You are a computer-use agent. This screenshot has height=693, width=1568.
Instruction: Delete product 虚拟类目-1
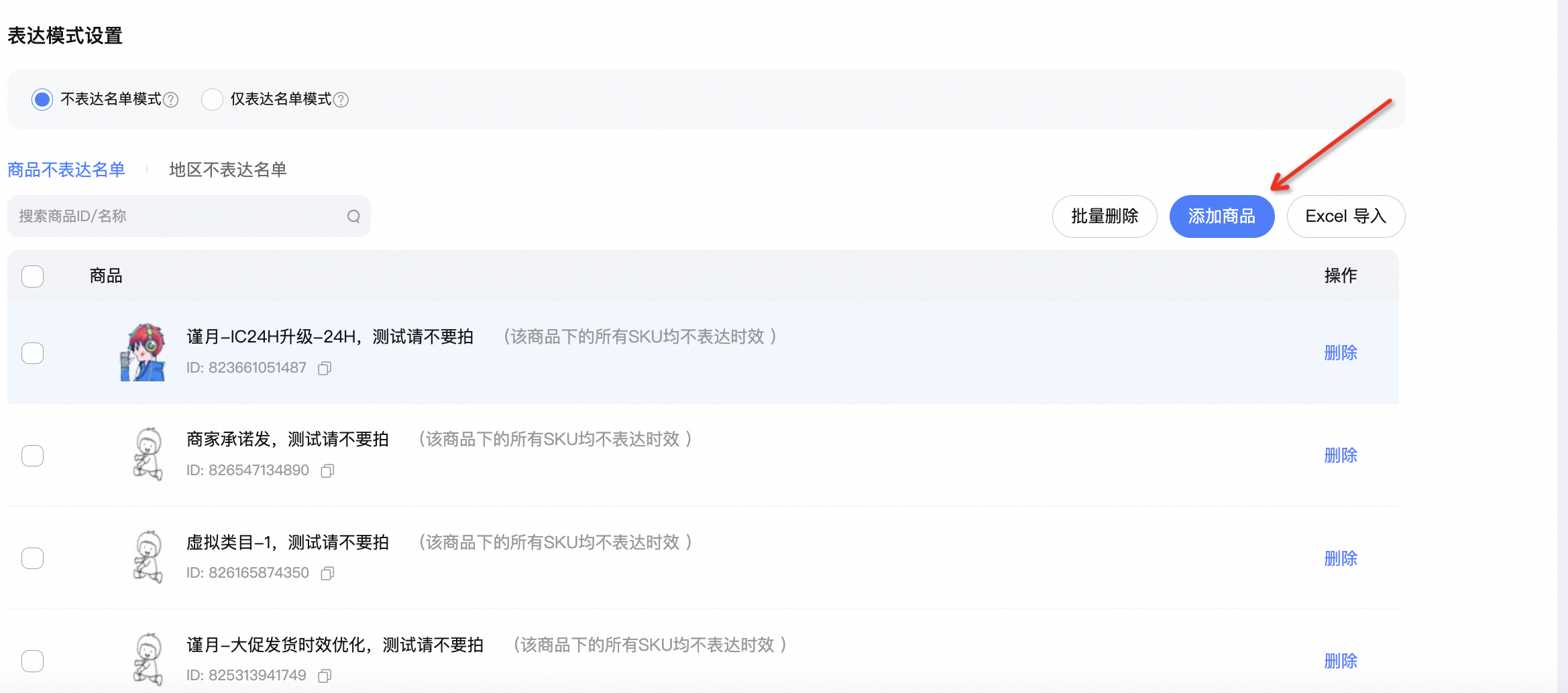click(x=1341, y=558)
